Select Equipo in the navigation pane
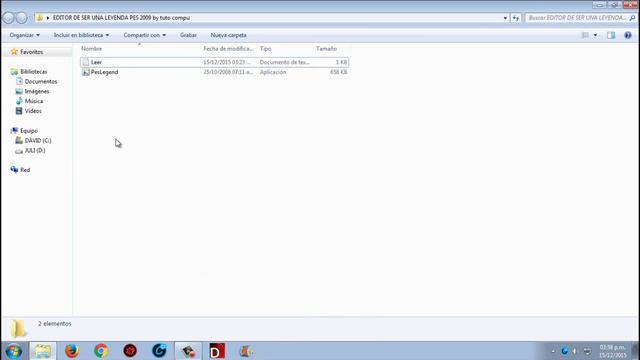 [29, 131]
